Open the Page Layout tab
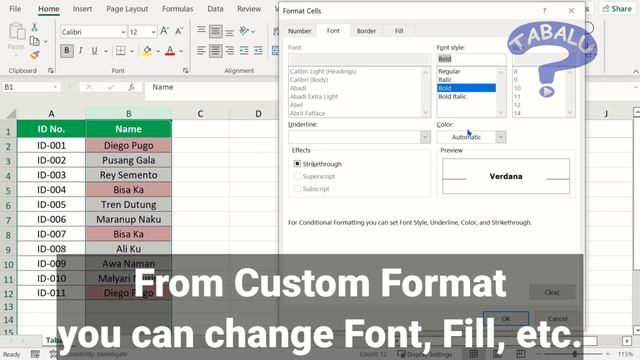640x360 pixels. 127,9
